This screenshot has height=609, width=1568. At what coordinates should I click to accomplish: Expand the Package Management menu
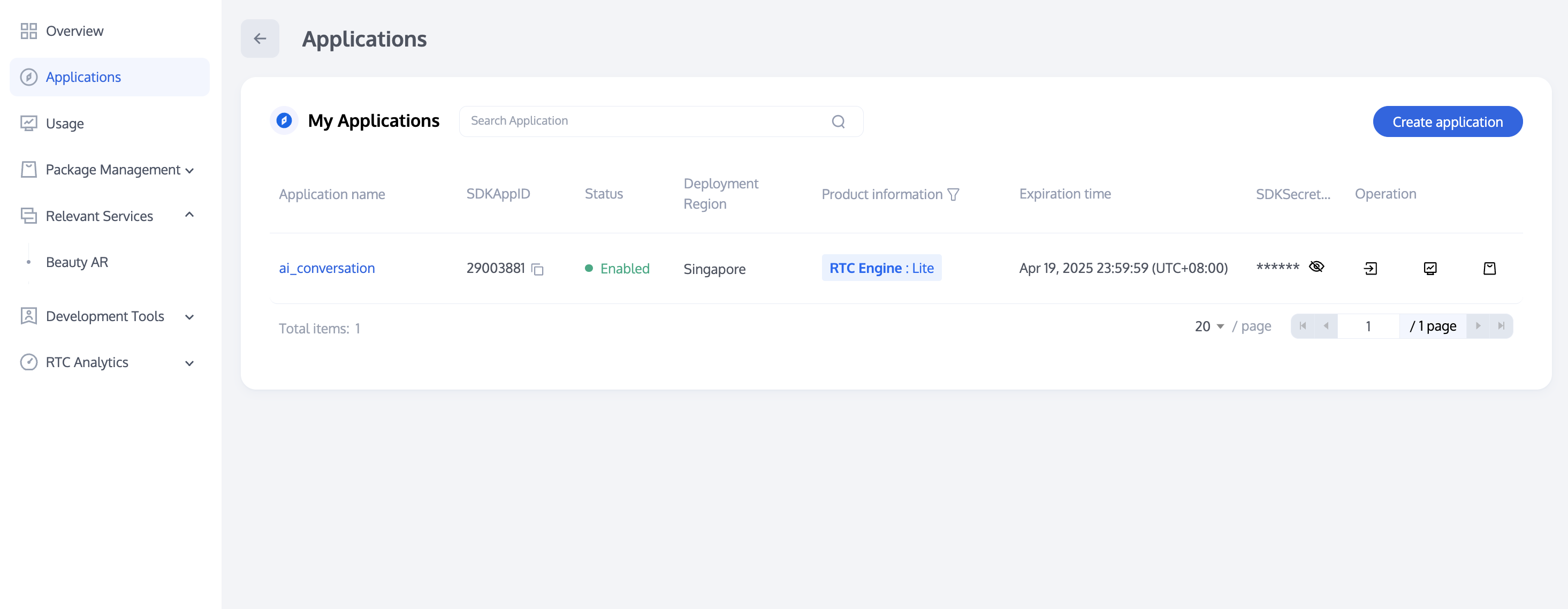click(112, 170)
